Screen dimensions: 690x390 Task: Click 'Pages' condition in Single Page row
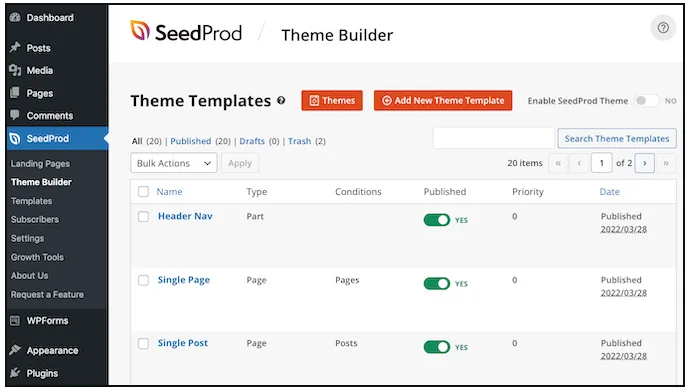click(347, 280)
